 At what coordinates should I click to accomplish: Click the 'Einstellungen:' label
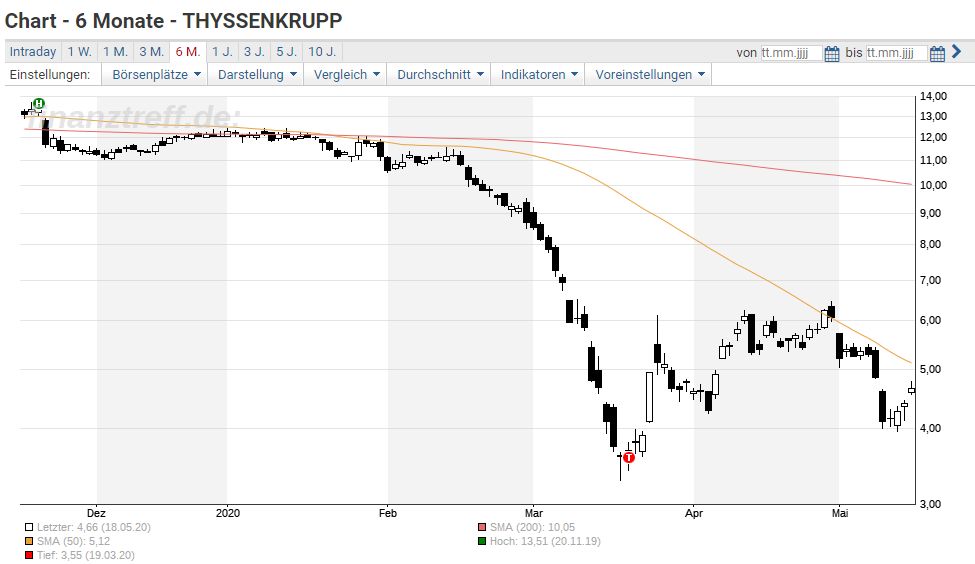point(50,75)
